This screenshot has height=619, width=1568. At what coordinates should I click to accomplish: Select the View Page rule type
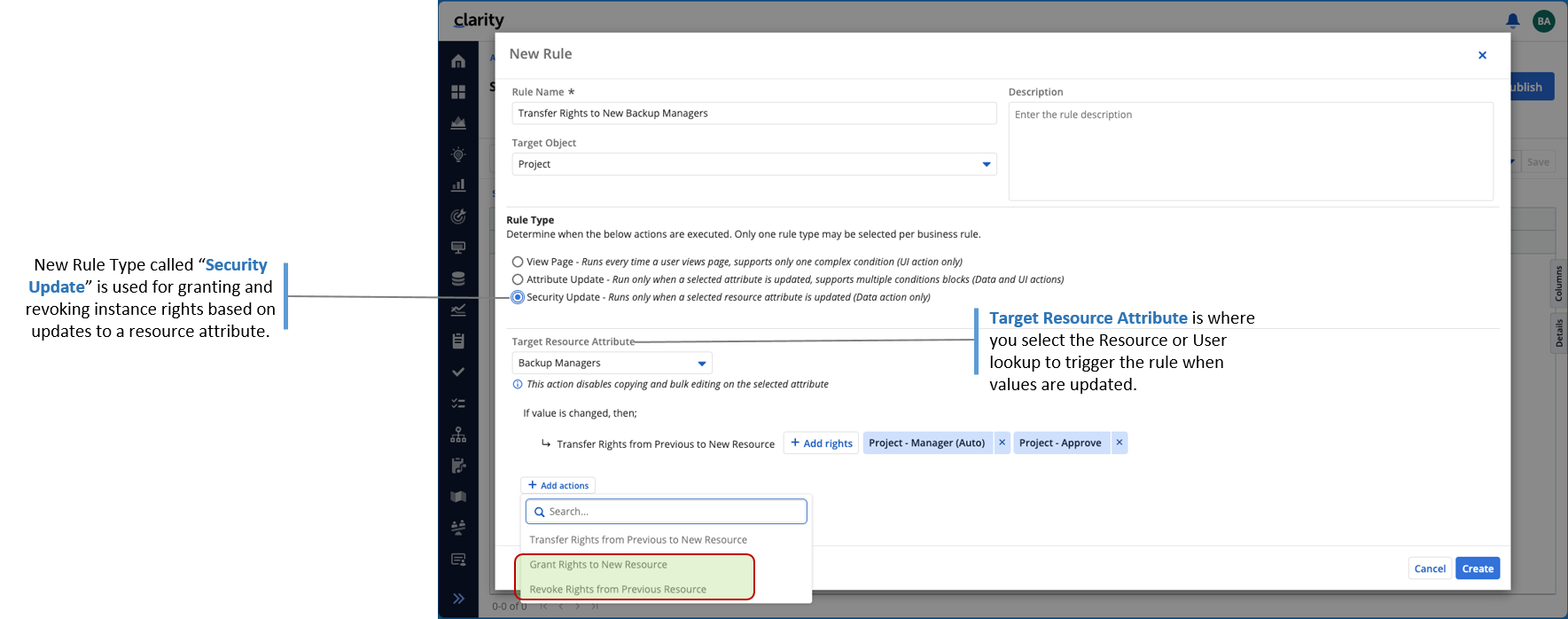coord(518,262)
